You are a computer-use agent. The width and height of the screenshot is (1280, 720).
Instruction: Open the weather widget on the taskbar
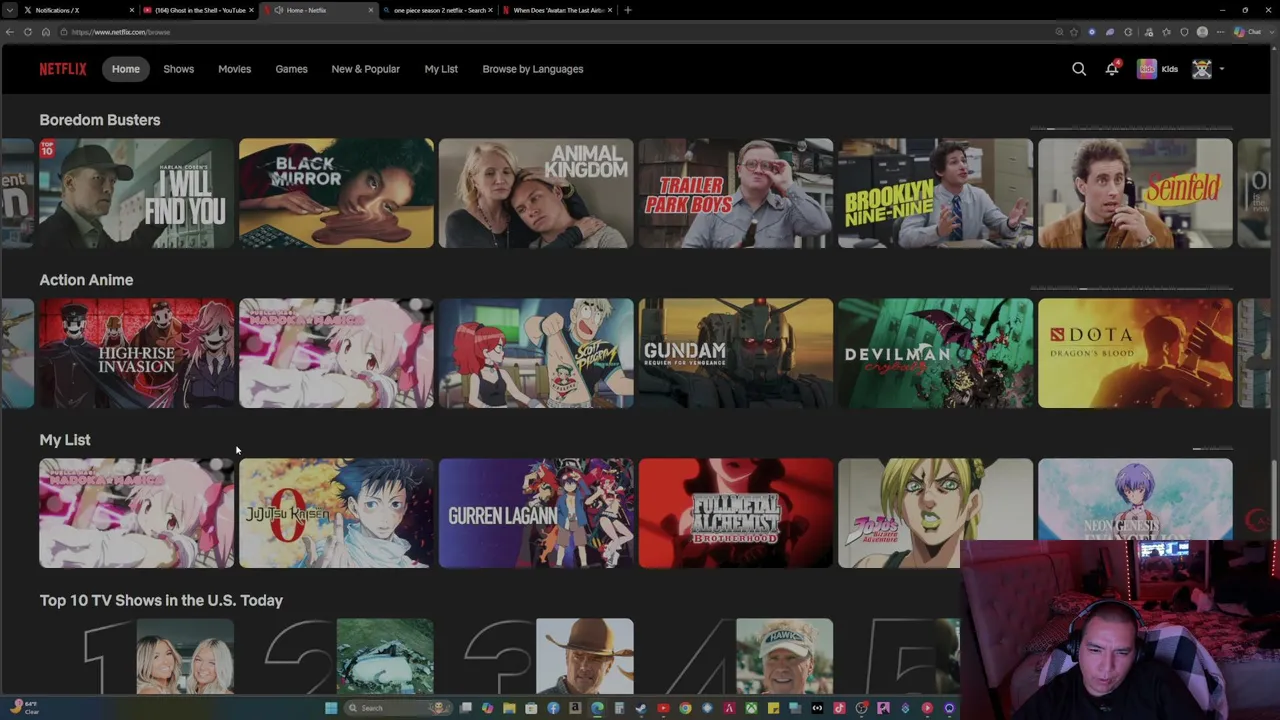click(x=24, y=708)
